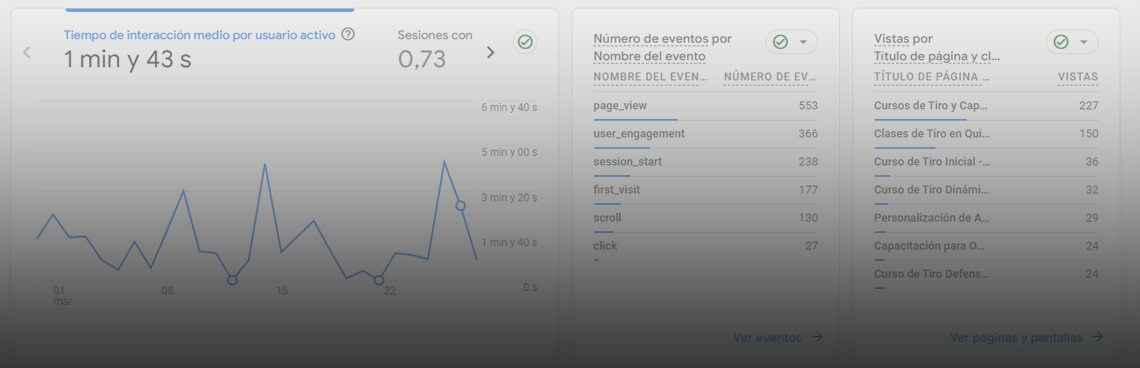The width and height of the screenshot is (1140, 368).
Task: Click Ver eventos arrow icon
Action: coord(817,337)
